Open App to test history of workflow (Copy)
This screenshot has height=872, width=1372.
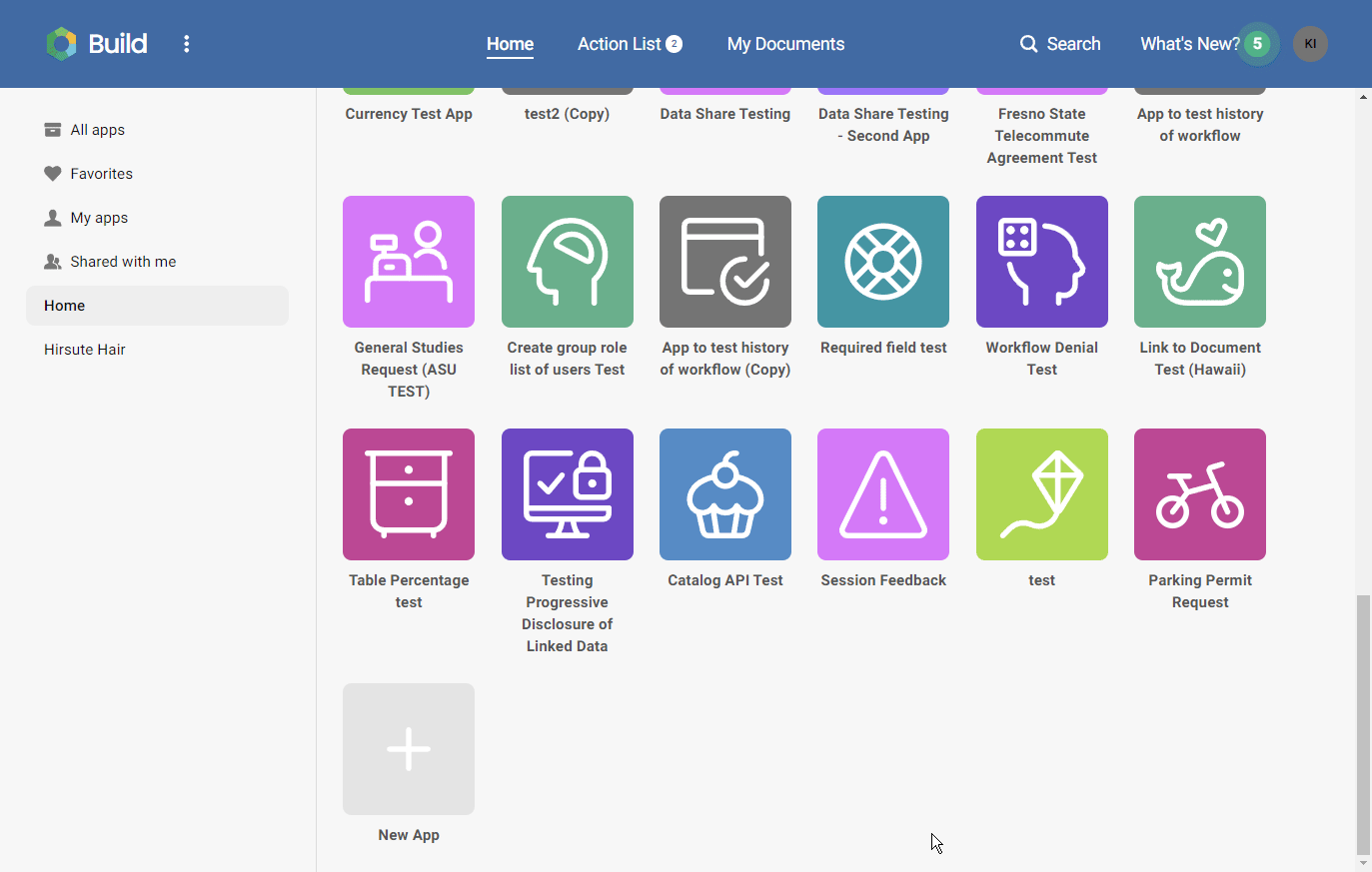point(724,262)
